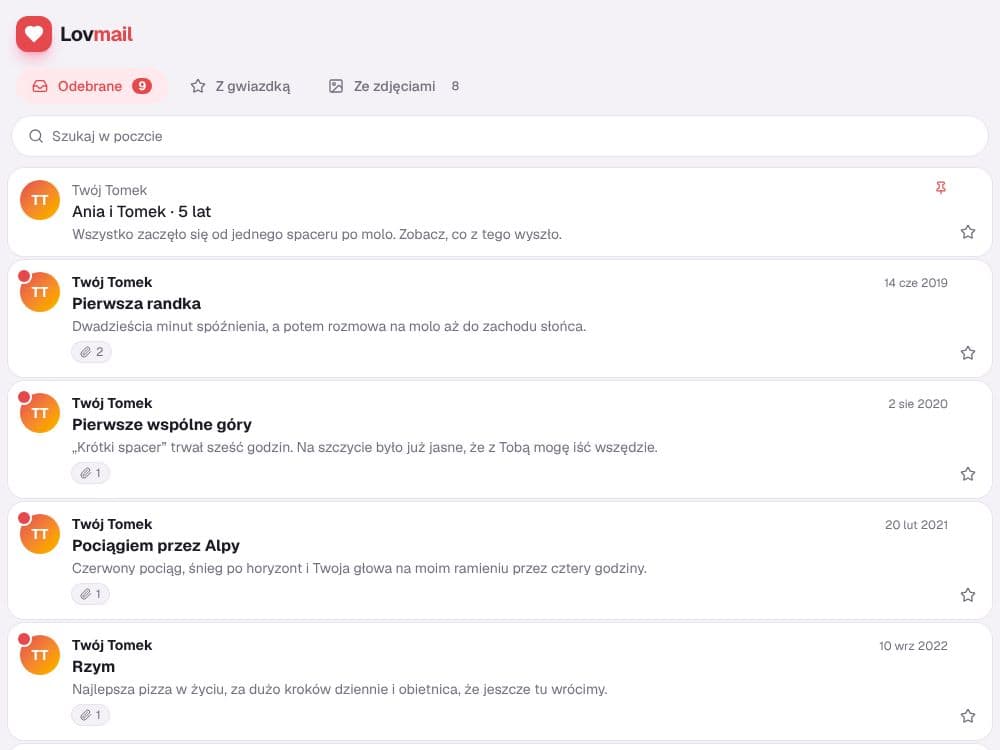
Task: Open the Odebrane inbox tab
Action: 92,86
